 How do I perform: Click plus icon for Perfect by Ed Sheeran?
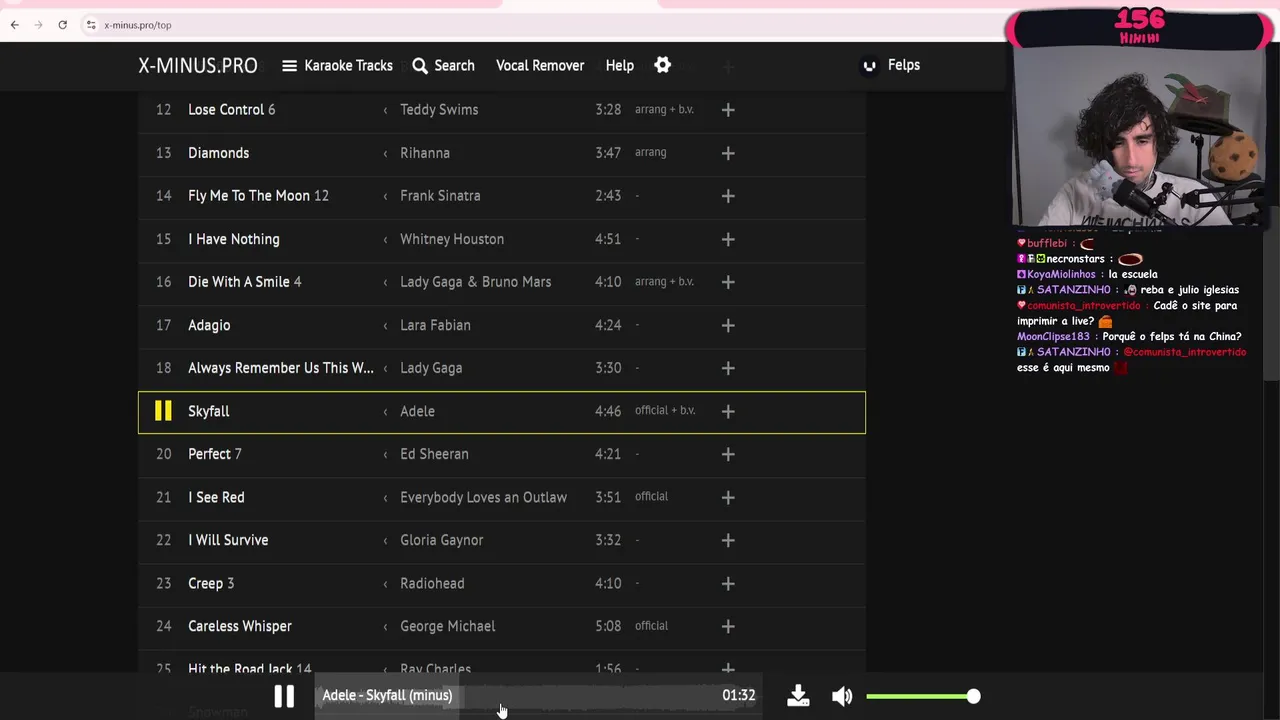tap(728, 454)
